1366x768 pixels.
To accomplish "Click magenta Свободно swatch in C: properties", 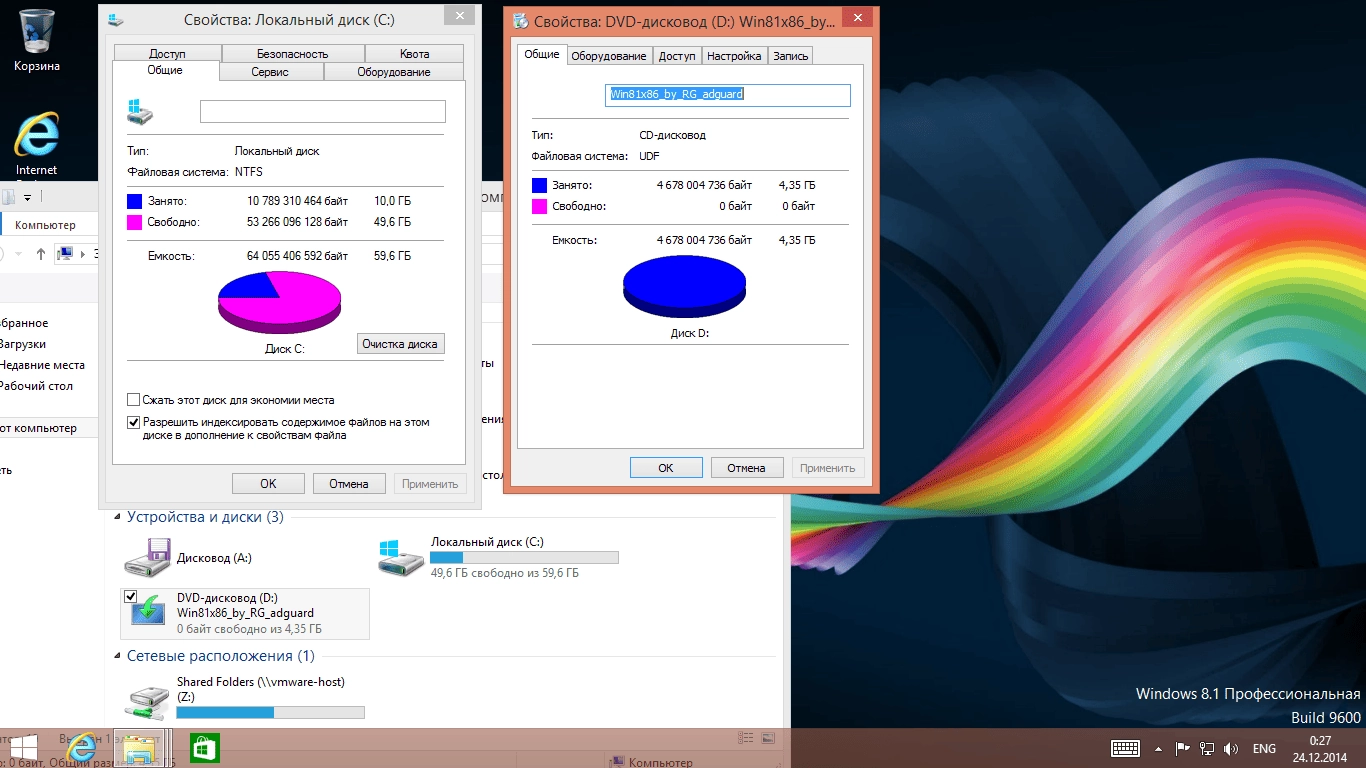I will pyautogui.click(x=135, y=222).
